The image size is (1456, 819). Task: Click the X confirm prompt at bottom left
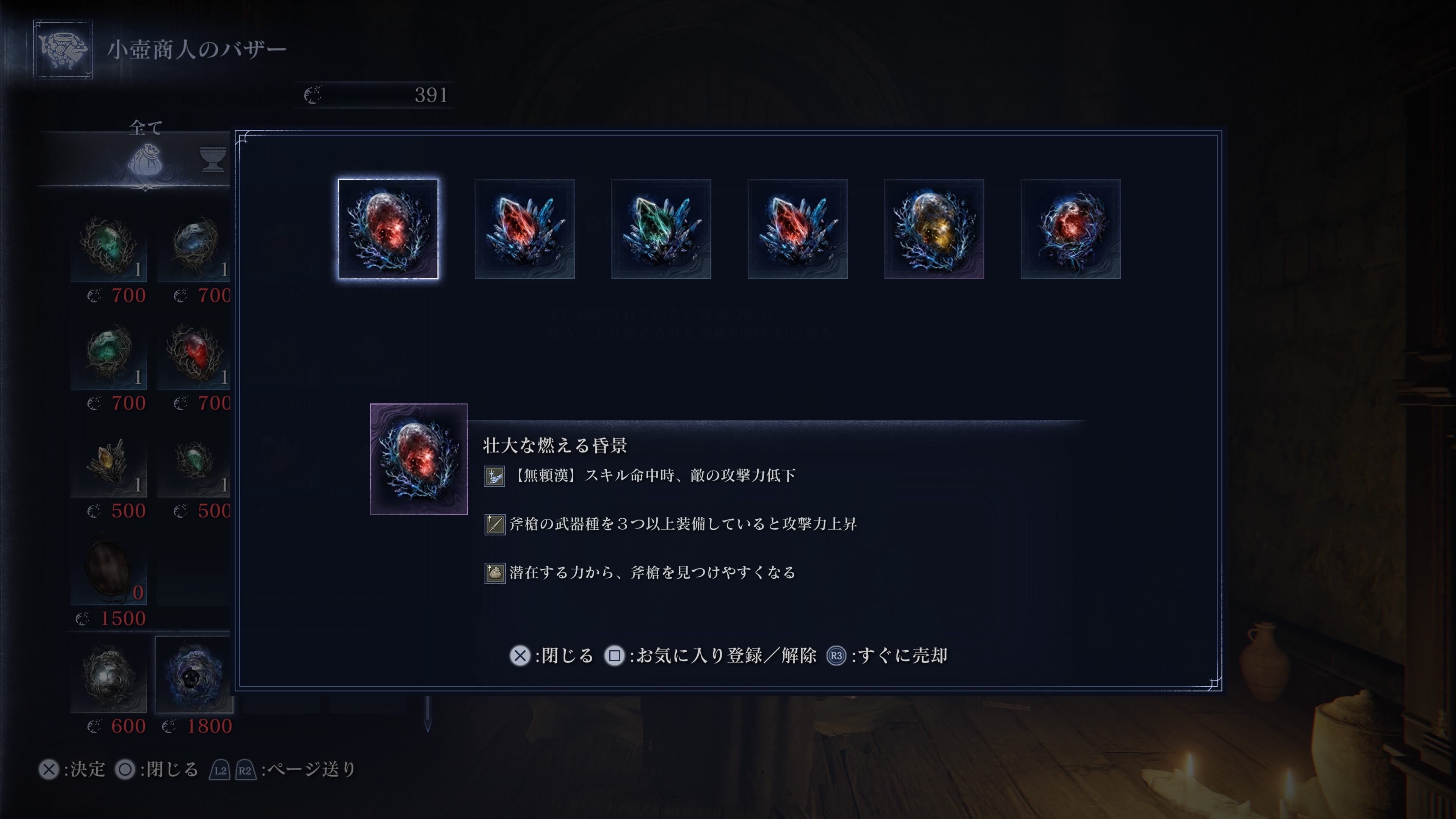tap(72, 769)
